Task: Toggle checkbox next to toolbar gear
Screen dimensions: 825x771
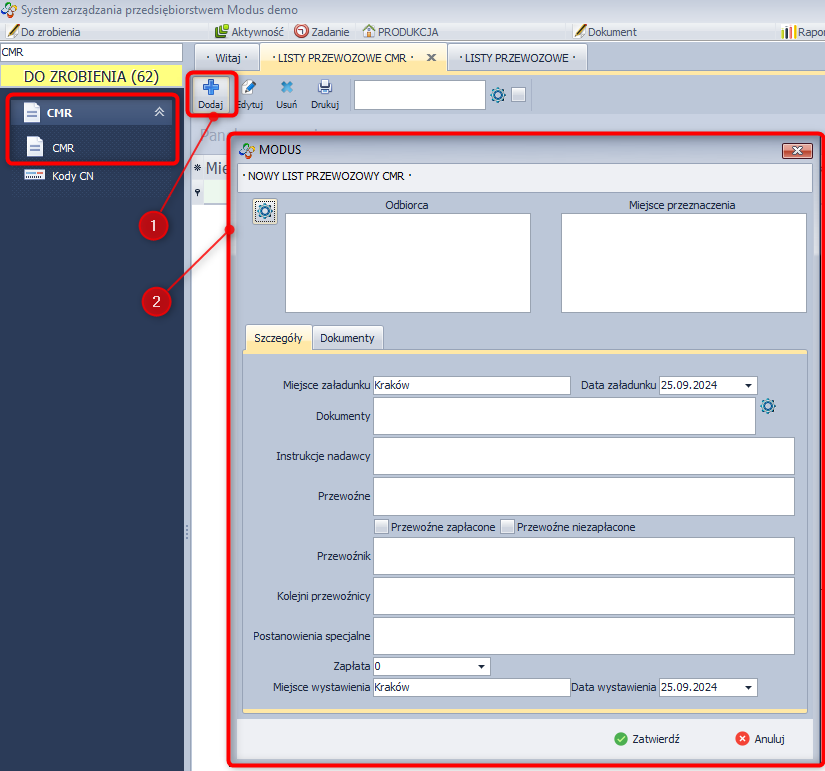Action: coord(519,95)
